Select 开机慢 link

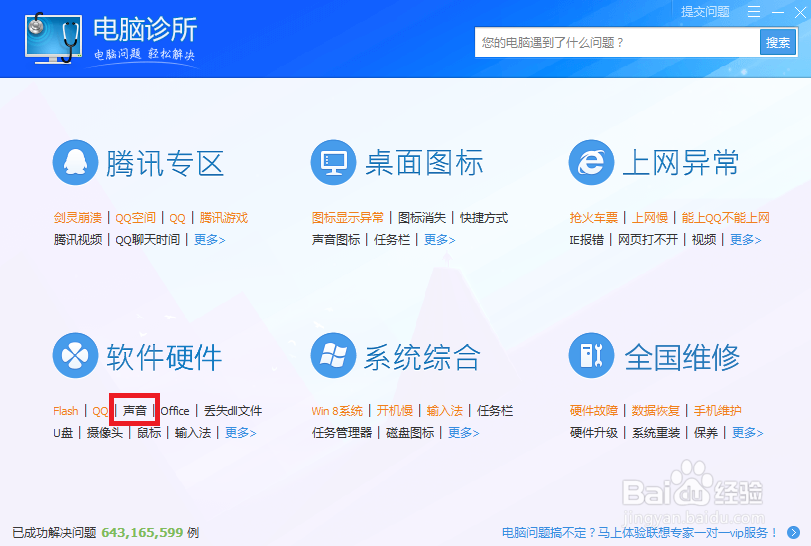(395, 411)
